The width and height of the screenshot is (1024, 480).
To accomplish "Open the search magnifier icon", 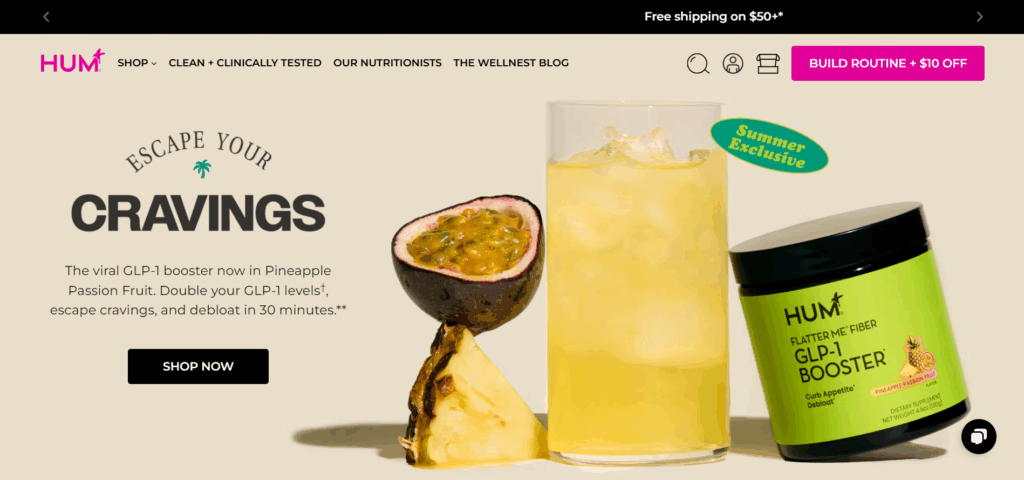I will (x=697, y=63).
